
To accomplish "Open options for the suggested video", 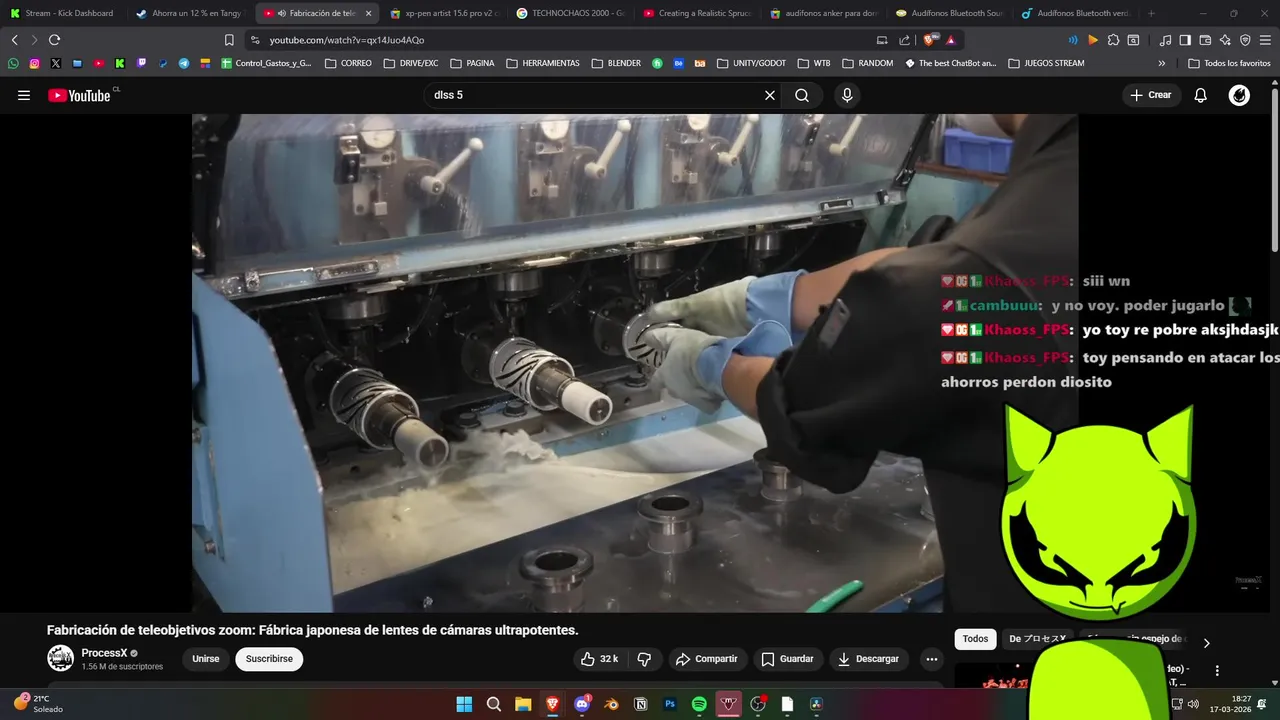I will (x=1217, y=671).
